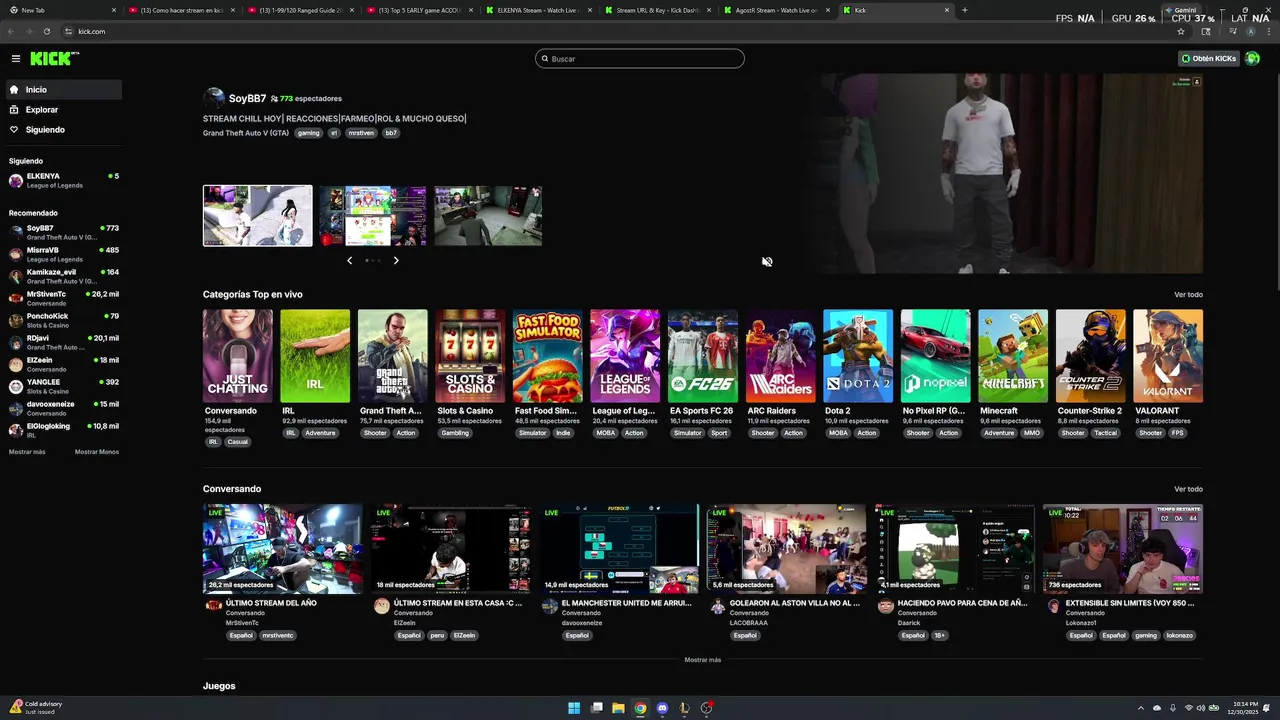Open ElGlogloking in recommended sidebar
This screenshot has height=720, width=1280.
point(64,430)
